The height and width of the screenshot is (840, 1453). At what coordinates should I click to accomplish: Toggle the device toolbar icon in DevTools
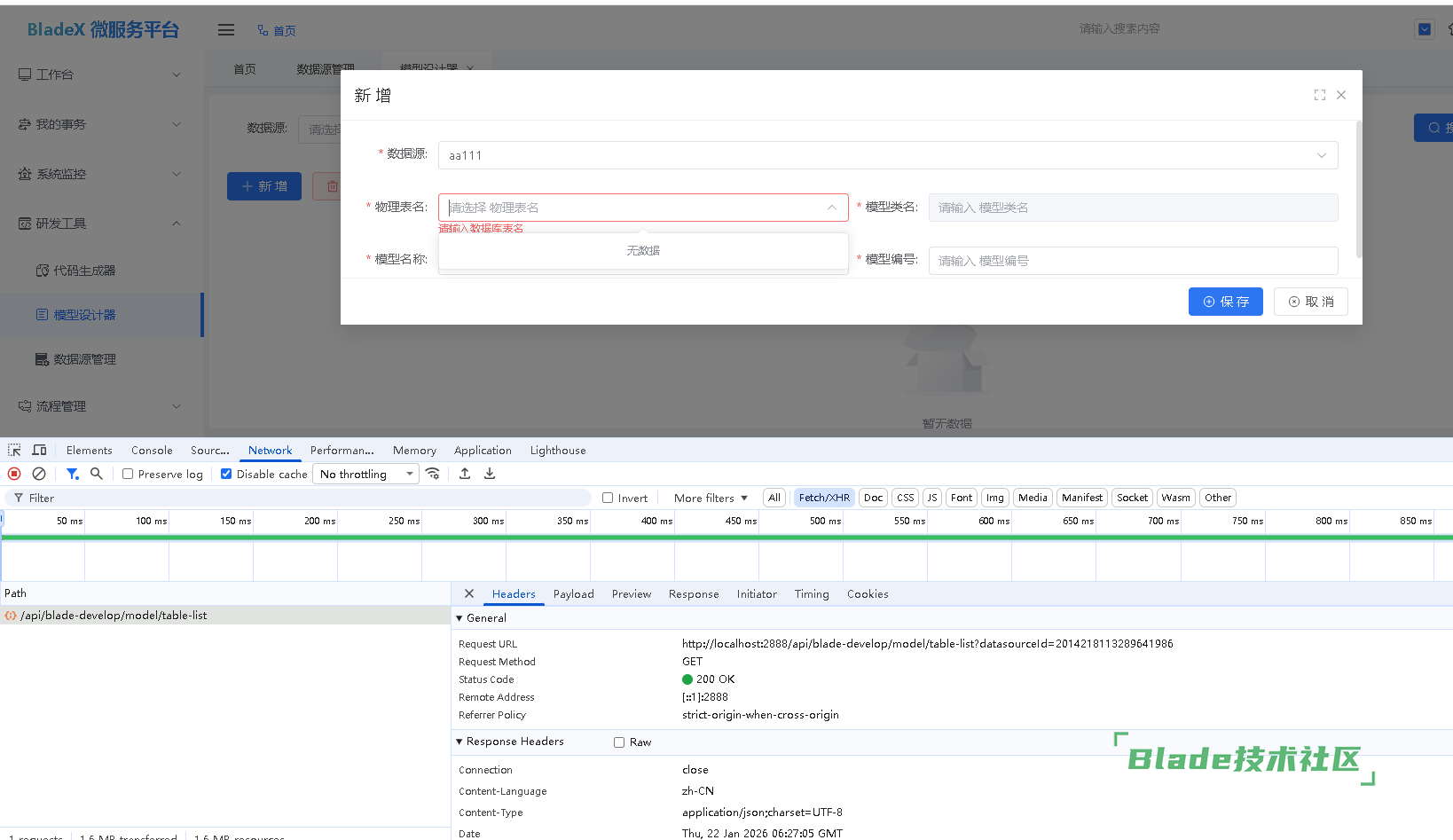[39, 450]
